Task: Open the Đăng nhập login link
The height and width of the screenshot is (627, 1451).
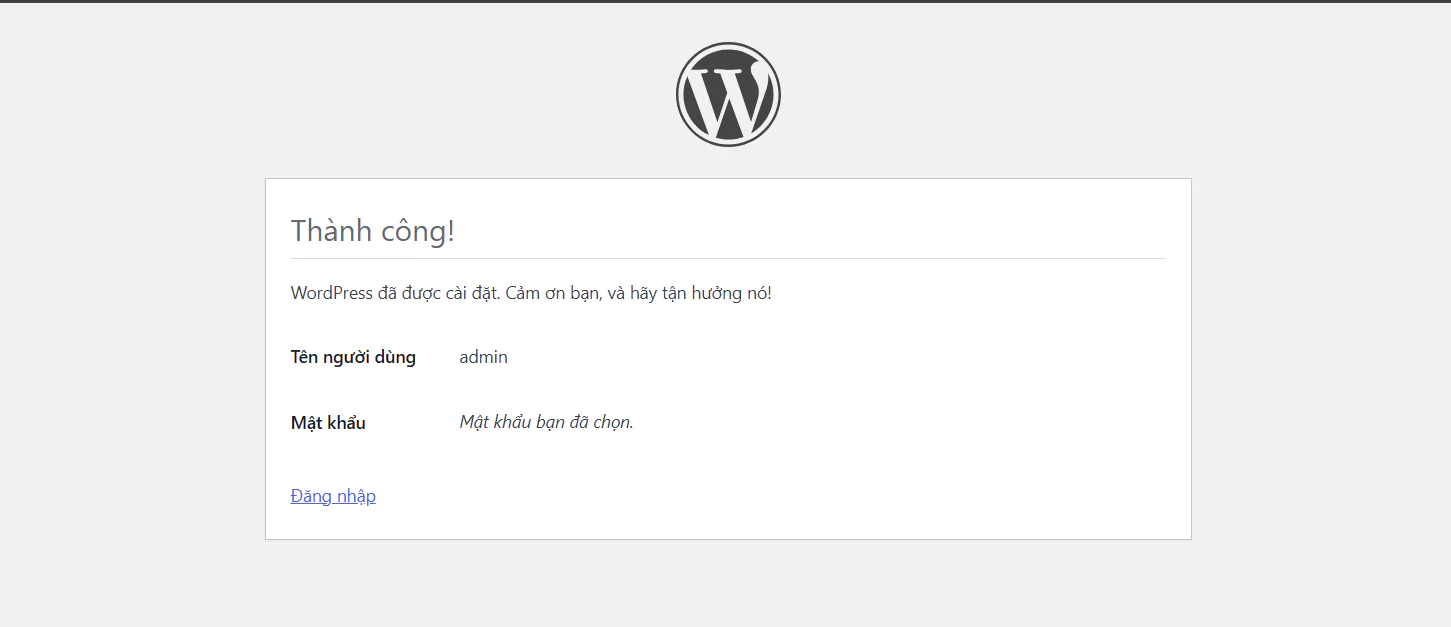Action: click(x=333, y=496)
